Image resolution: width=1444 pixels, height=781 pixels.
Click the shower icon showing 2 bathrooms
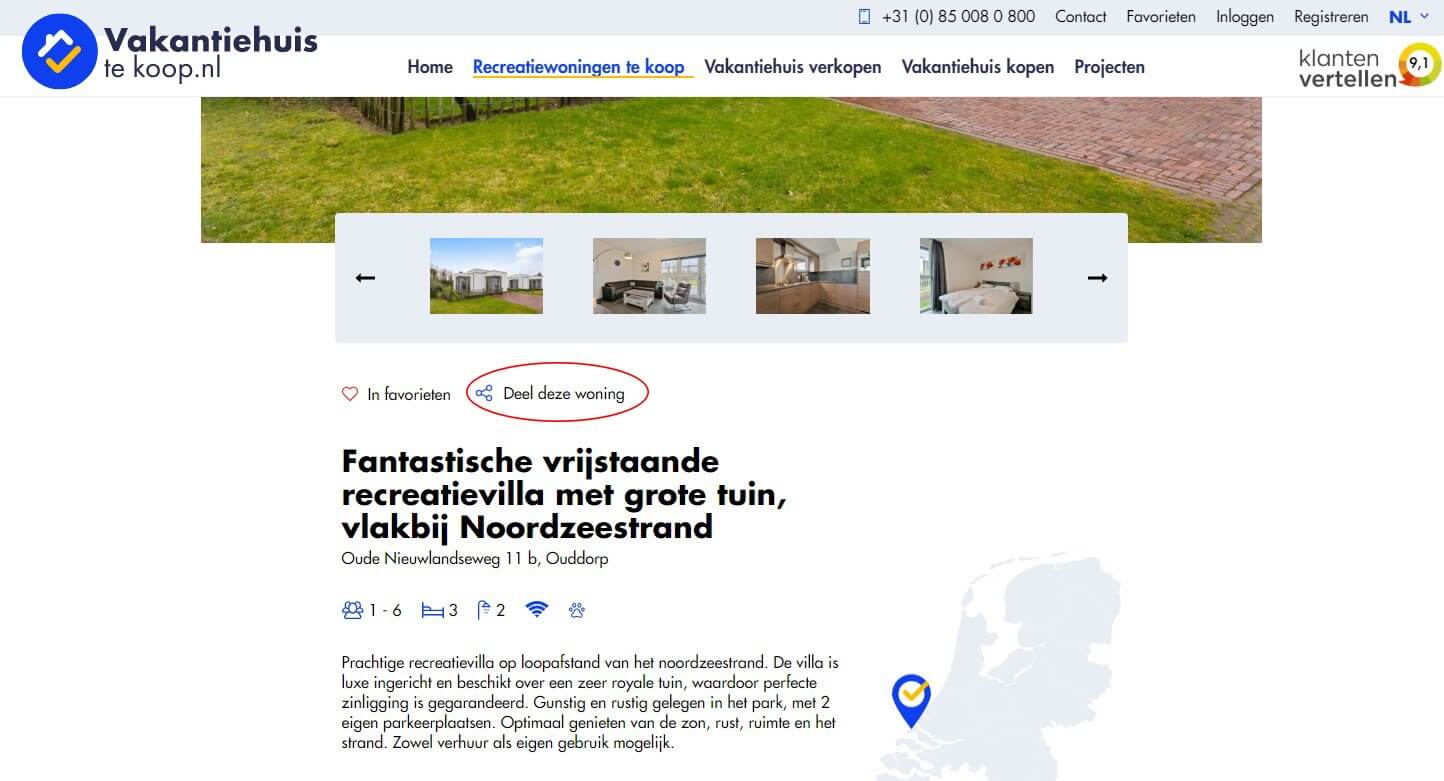coord(484,610)
